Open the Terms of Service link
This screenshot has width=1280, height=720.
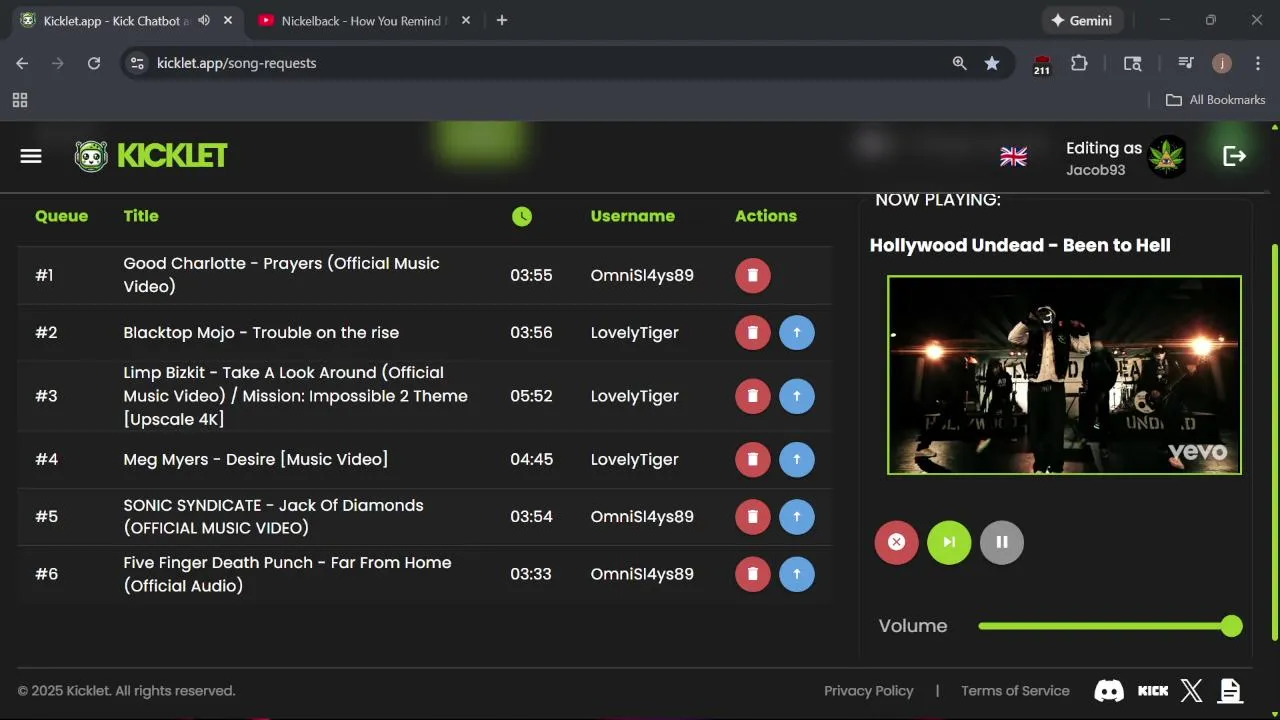(1015, 691)
